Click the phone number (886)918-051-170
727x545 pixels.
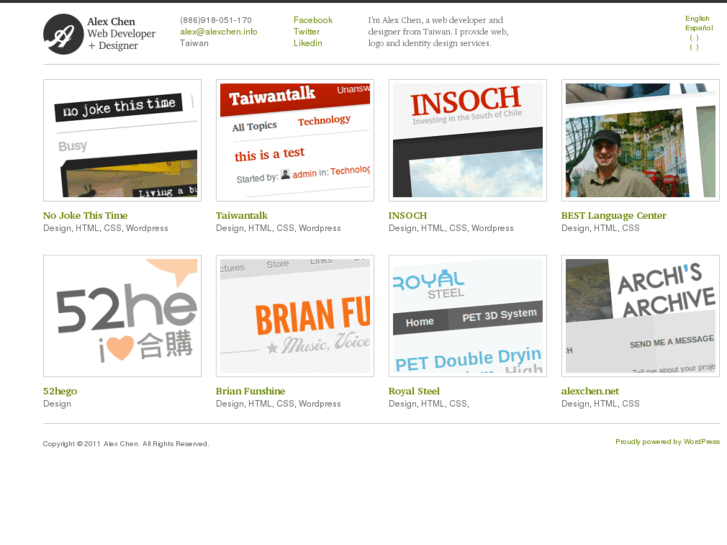(216, 20)
